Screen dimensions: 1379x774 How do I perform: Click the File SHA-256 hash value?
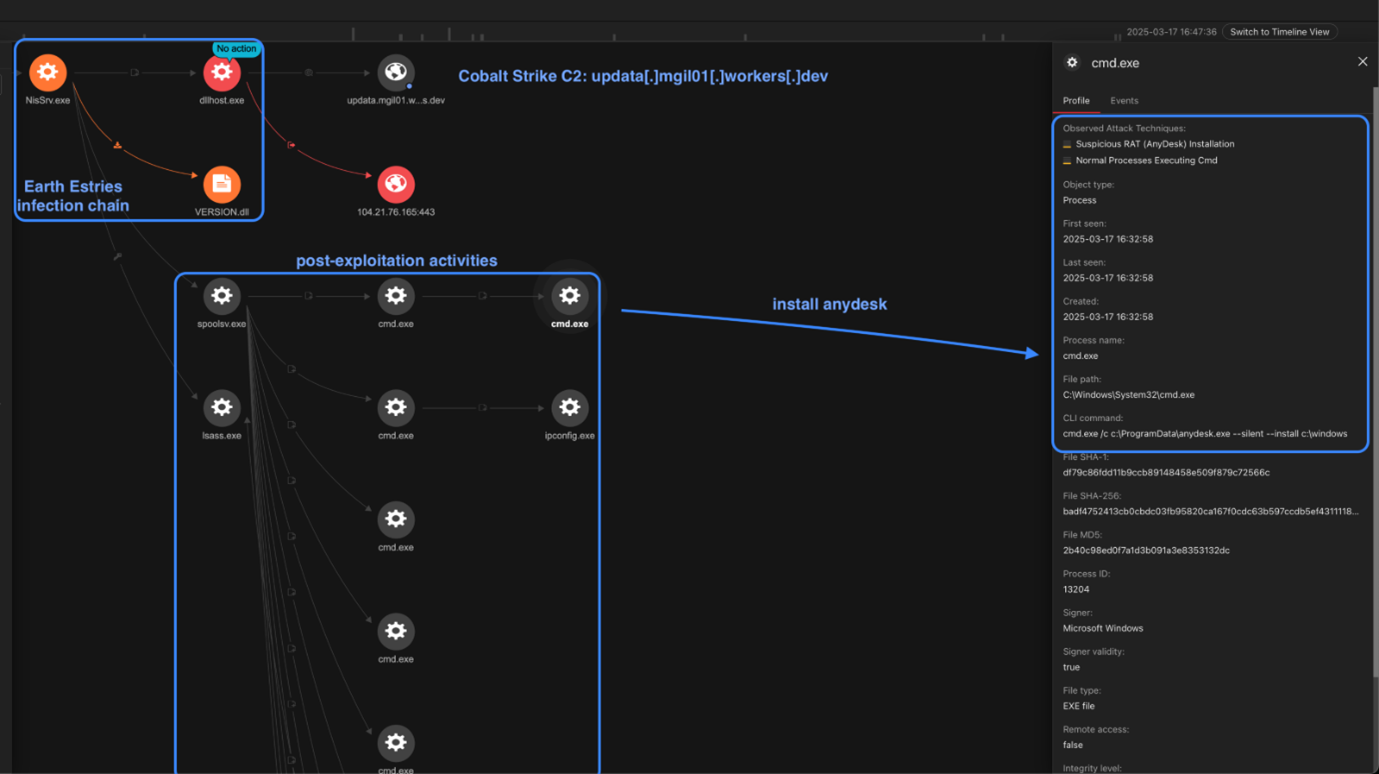[x=1210, y=512]
